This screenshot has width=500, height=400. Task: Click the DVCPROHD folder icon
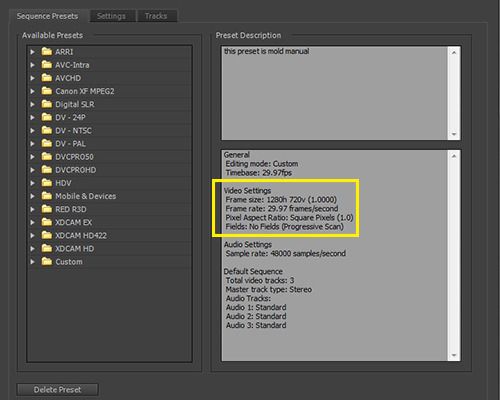click(x=47, y=169)
